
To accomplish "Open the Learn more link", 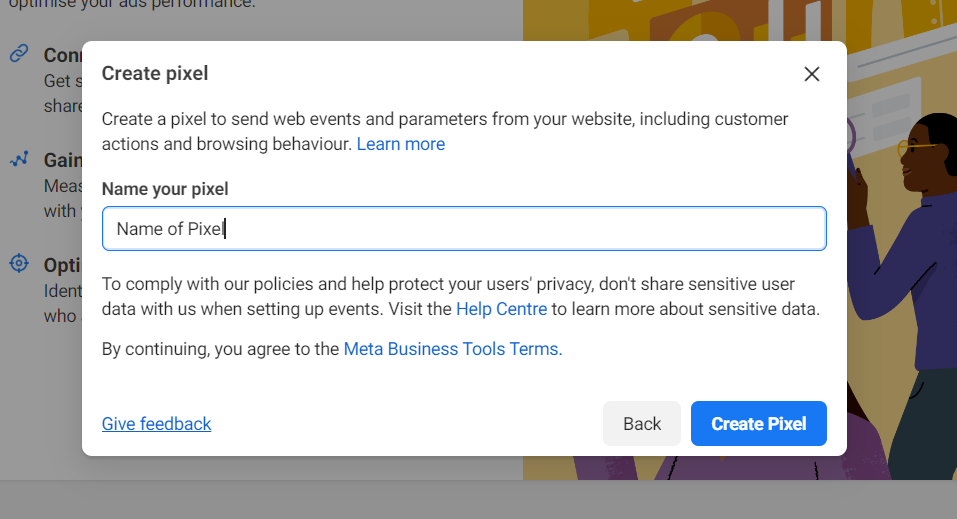I will click(401, 144).
